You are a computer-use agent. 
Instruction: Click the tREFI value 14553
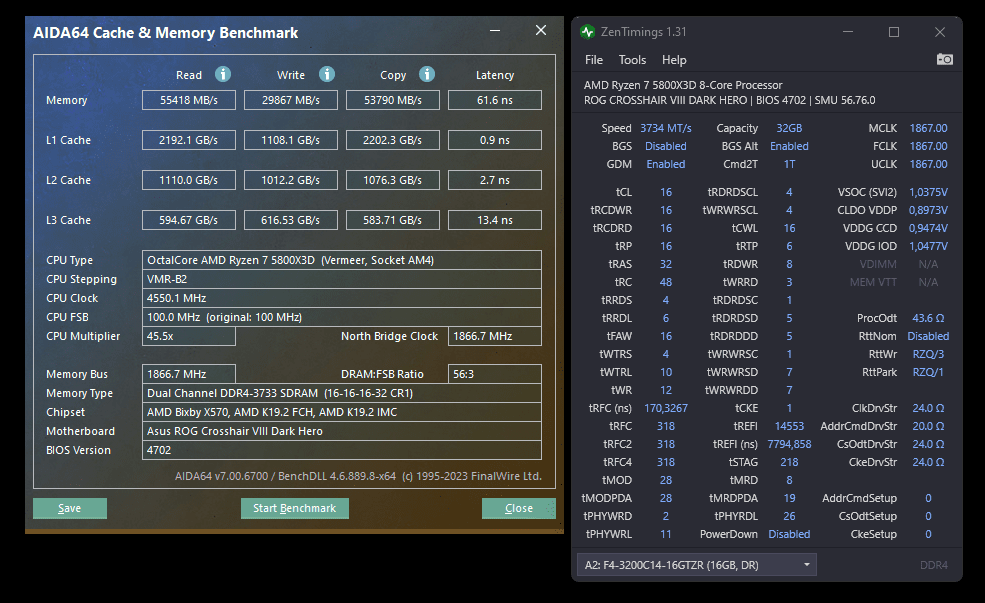(789, 426)
